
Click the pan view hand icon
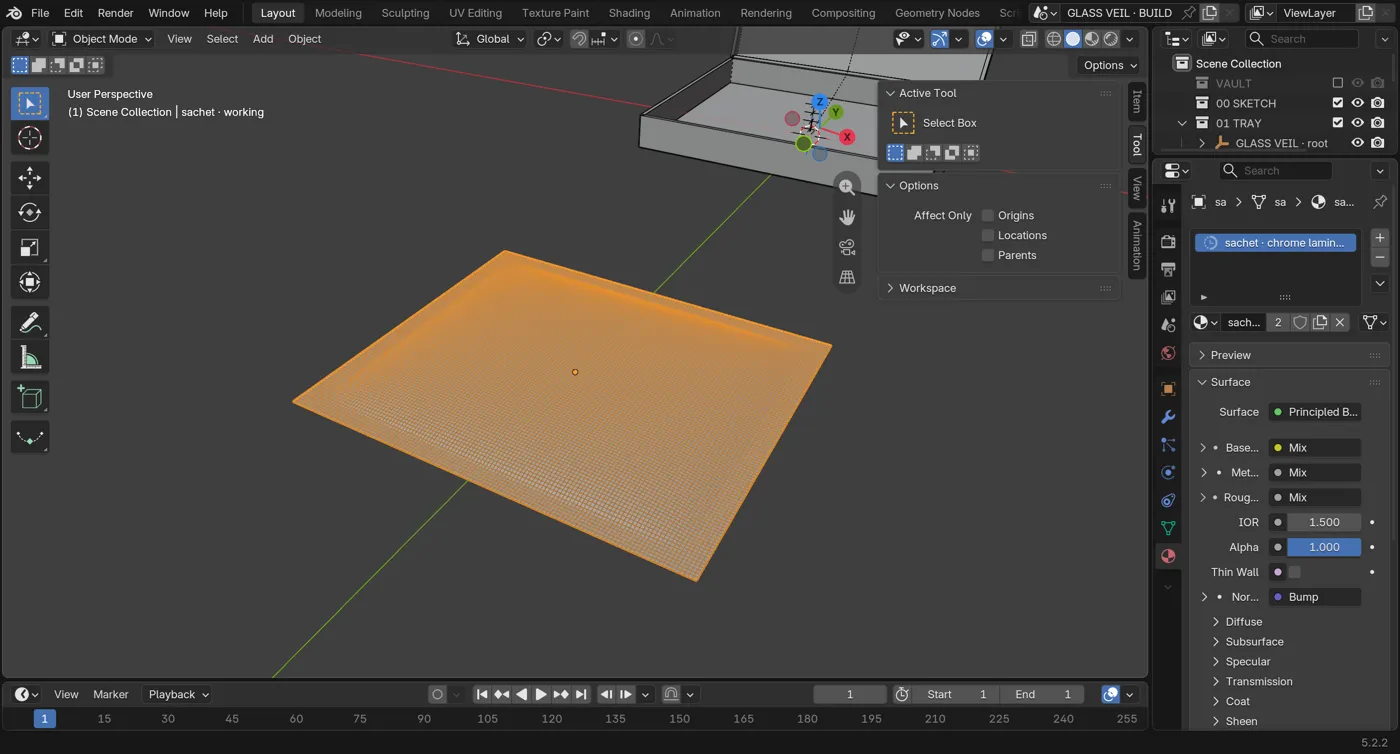point(847,217)
